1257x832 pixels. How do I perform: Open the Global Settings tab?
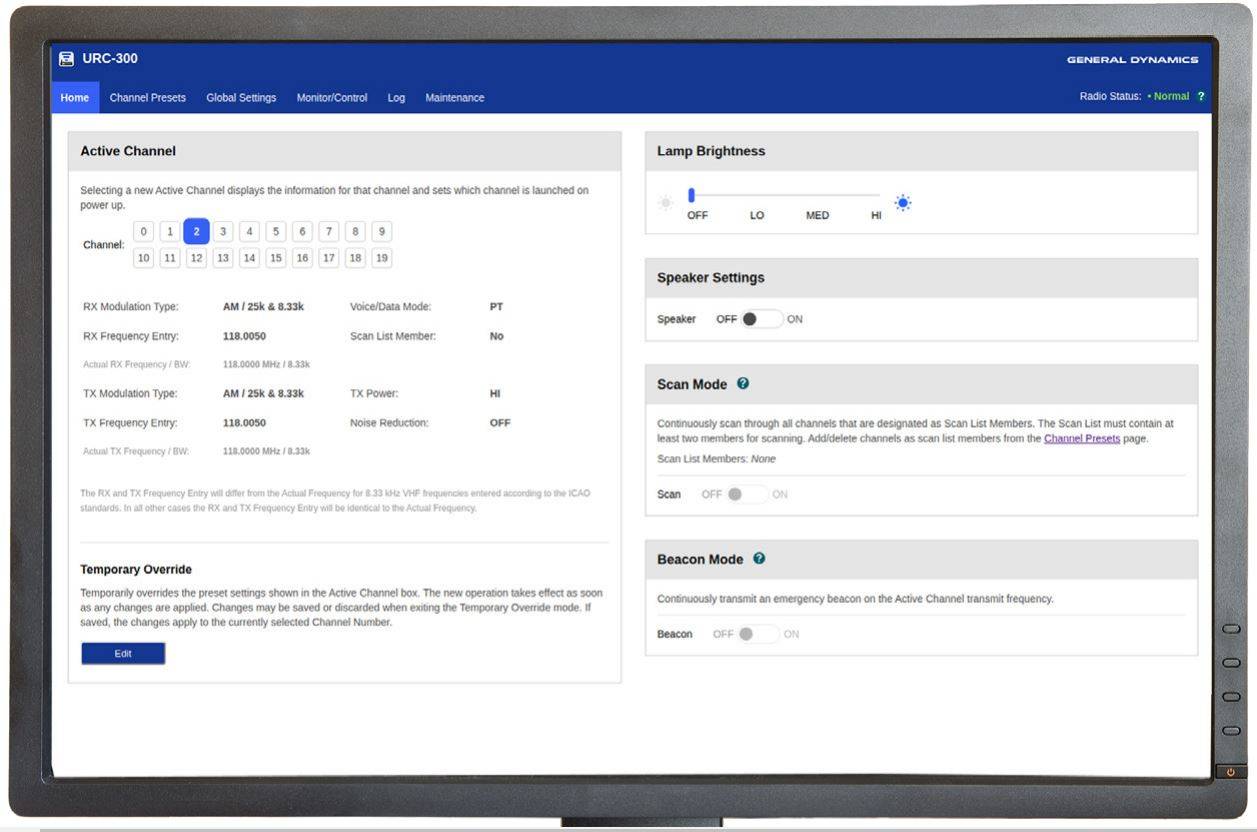(x=240, y=97)
